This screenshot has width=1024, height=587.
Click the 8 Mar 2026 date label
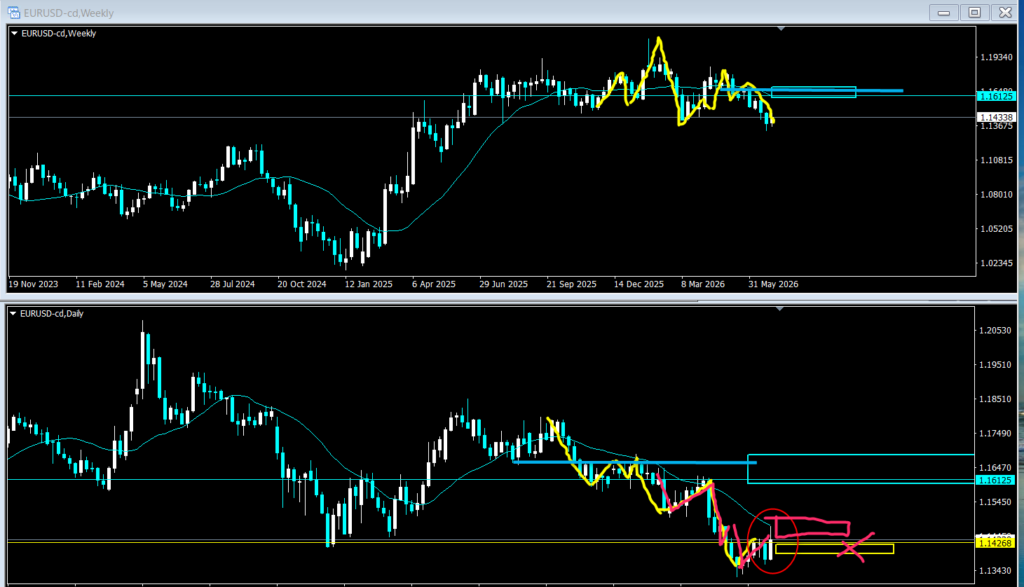click(x=703, y=284)
